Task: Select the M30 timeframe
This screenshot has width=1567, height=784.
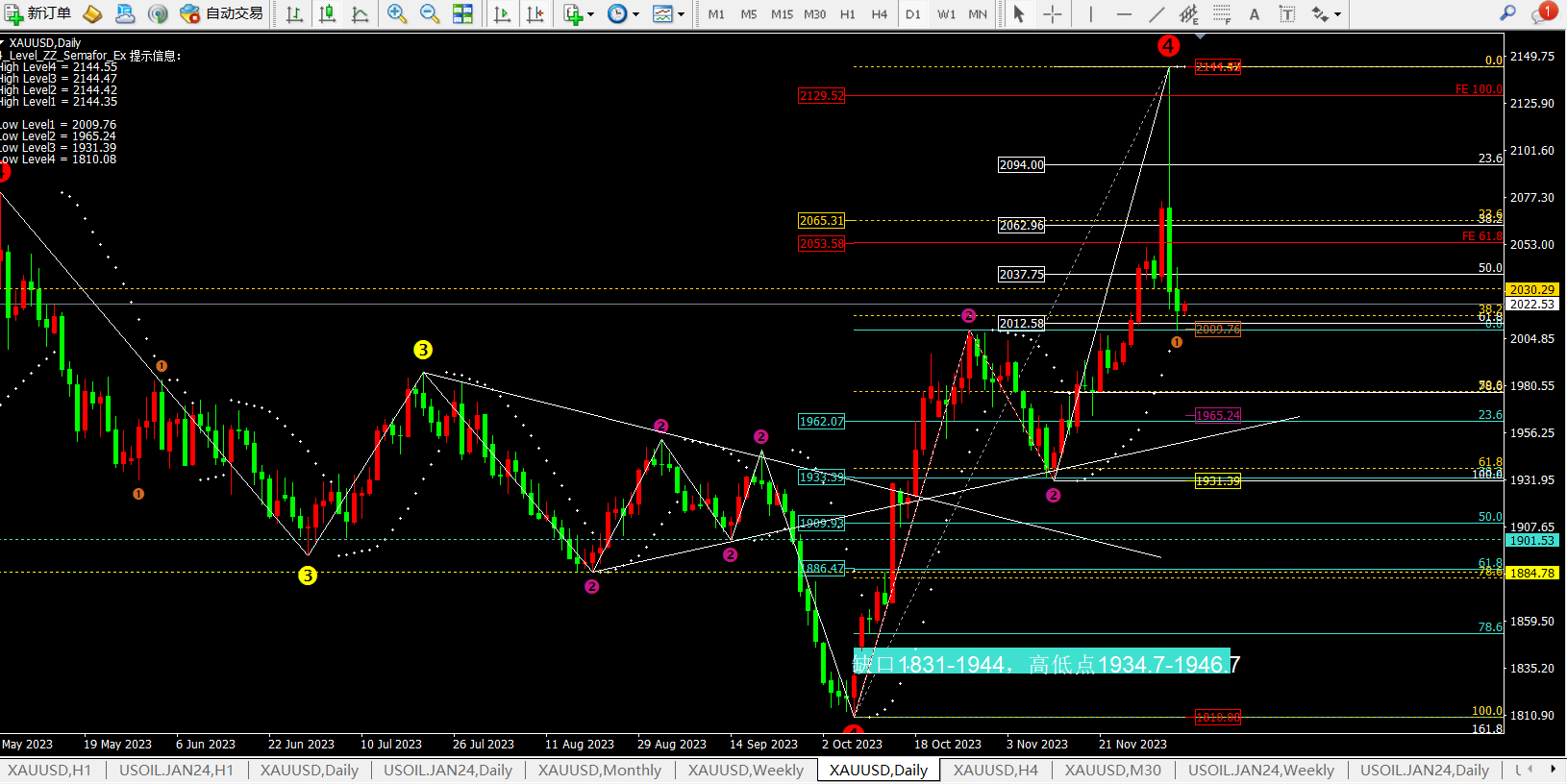Action: click(814, 14)
